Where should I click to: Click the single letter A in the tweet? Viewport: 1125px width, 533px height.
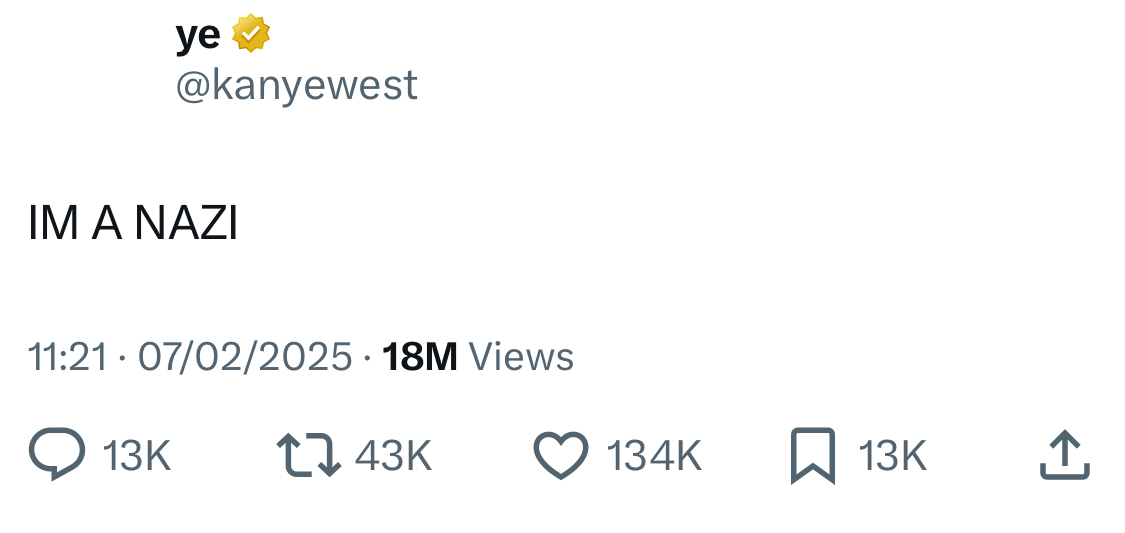pyautogui.click(x=107, y=225)
